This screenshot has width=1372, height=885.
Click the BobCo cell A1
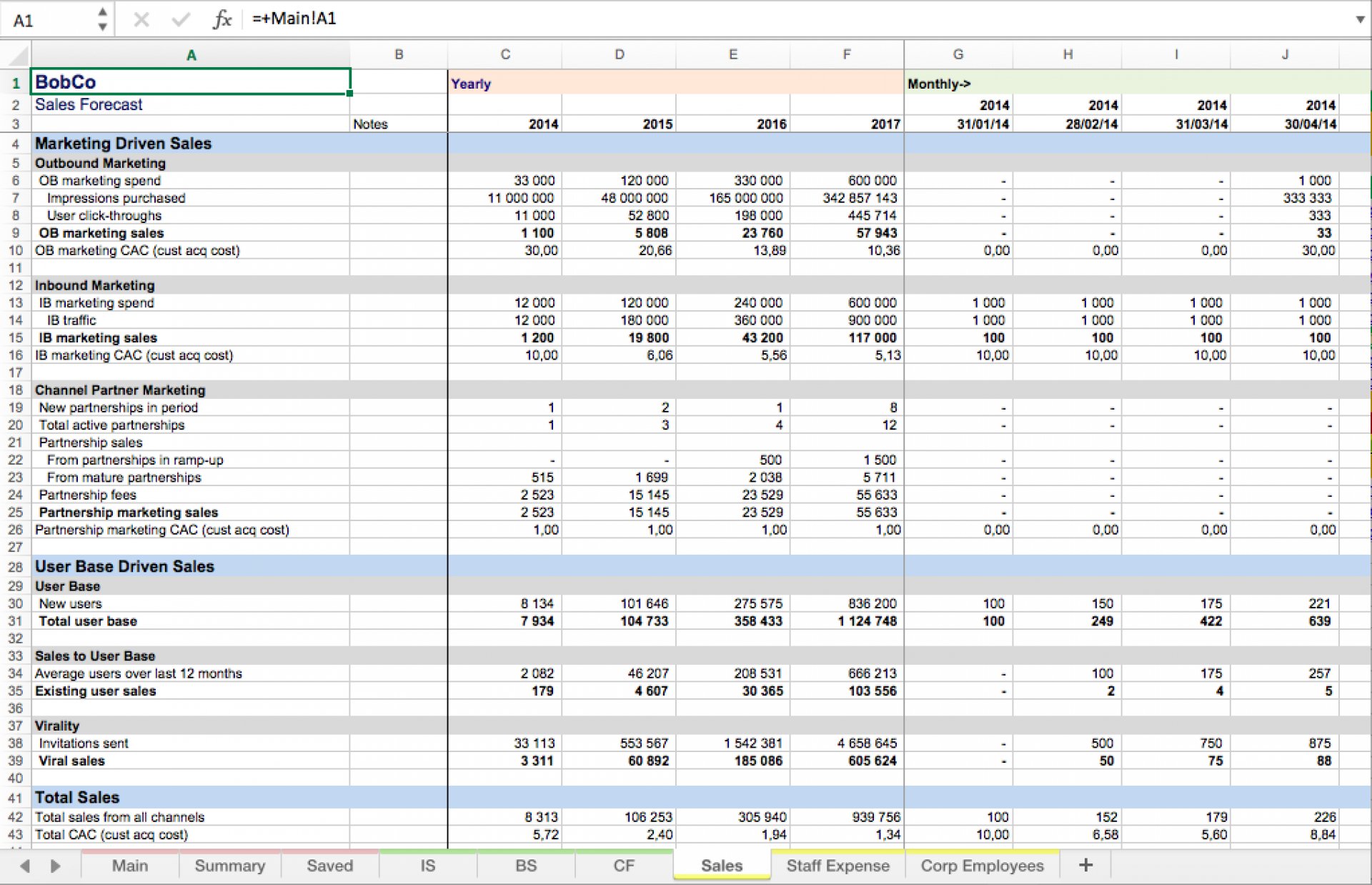pyautogui.click(x=191, y=82)
